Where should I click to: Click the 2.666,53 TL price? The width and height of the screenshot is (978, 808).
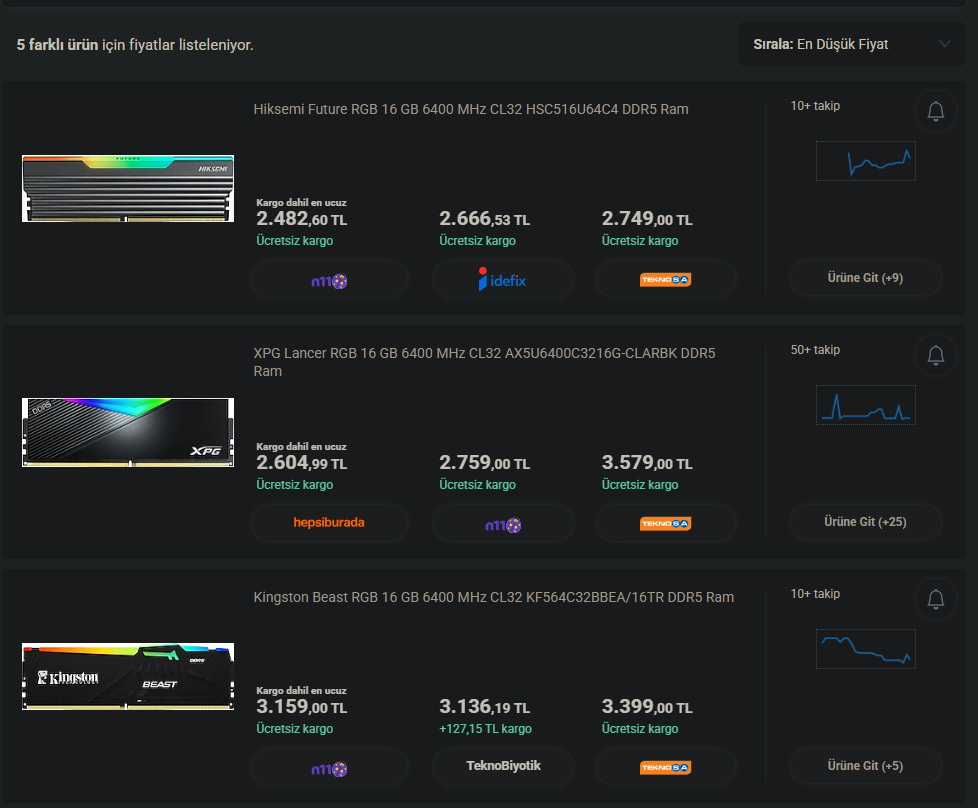point(485,219)
